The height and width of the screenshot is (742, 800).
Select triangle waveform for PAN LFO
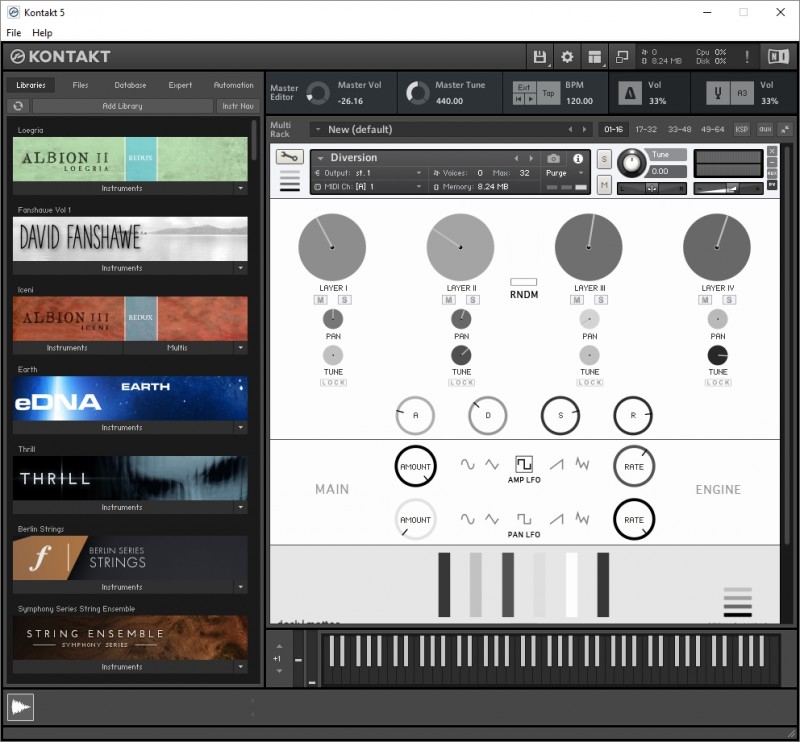point(492,519)
